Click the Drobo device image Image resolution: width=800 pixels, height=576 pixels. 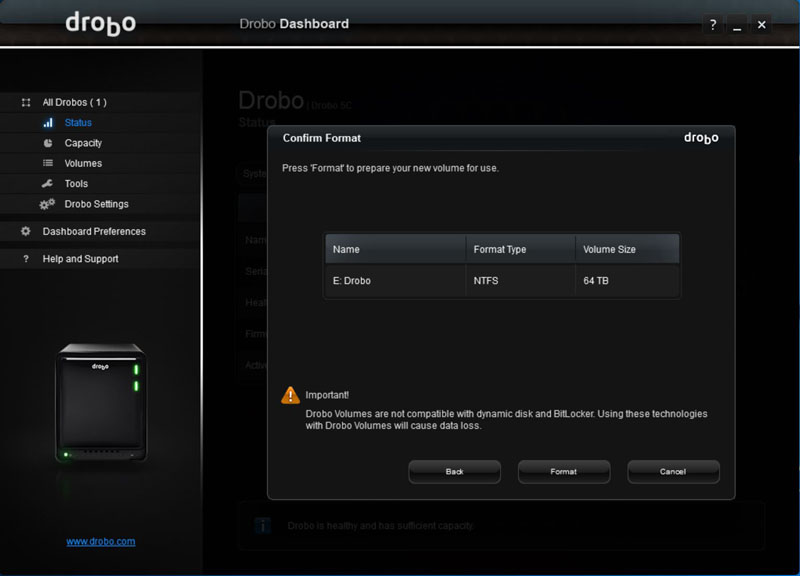coord(100,403)
